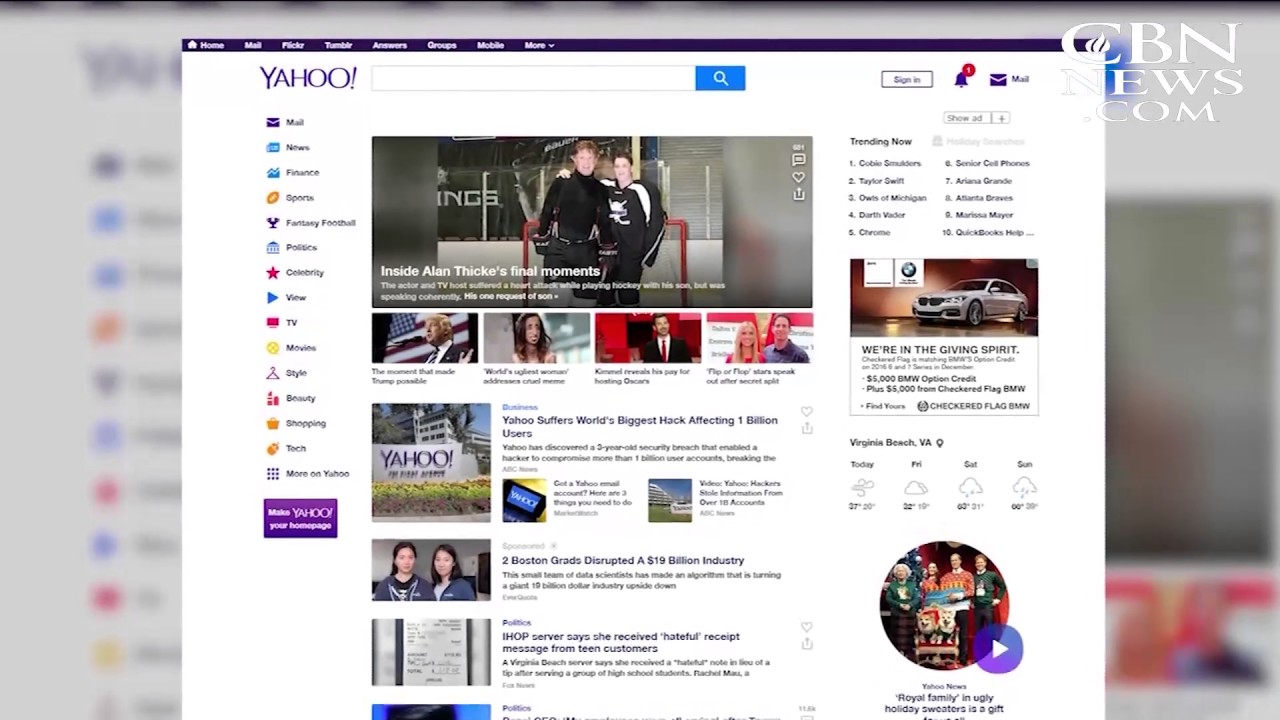Click Make Yahoo your homepage button
The height and width of the screenshot is (720, 1280).
(300, 518)
